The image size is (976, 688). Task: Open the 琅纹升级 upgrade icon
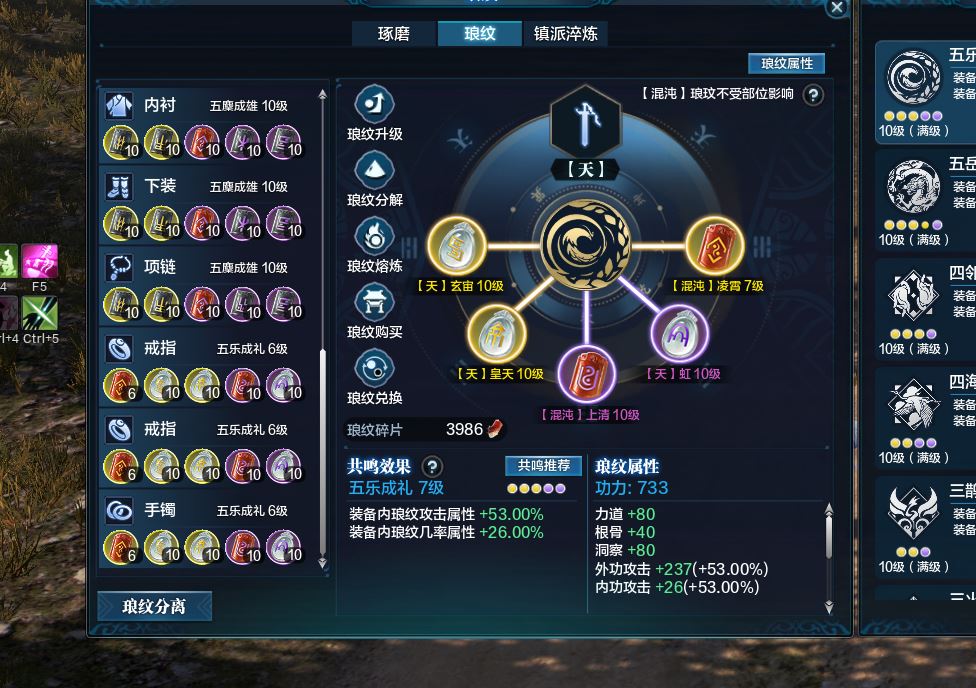coord(375,103)
